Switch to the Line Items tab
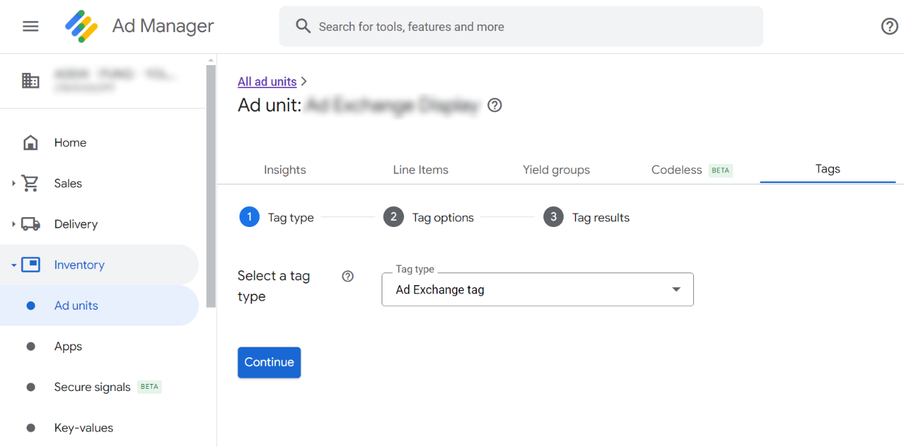This screenshot has height=447, width=904. (420, 170)
